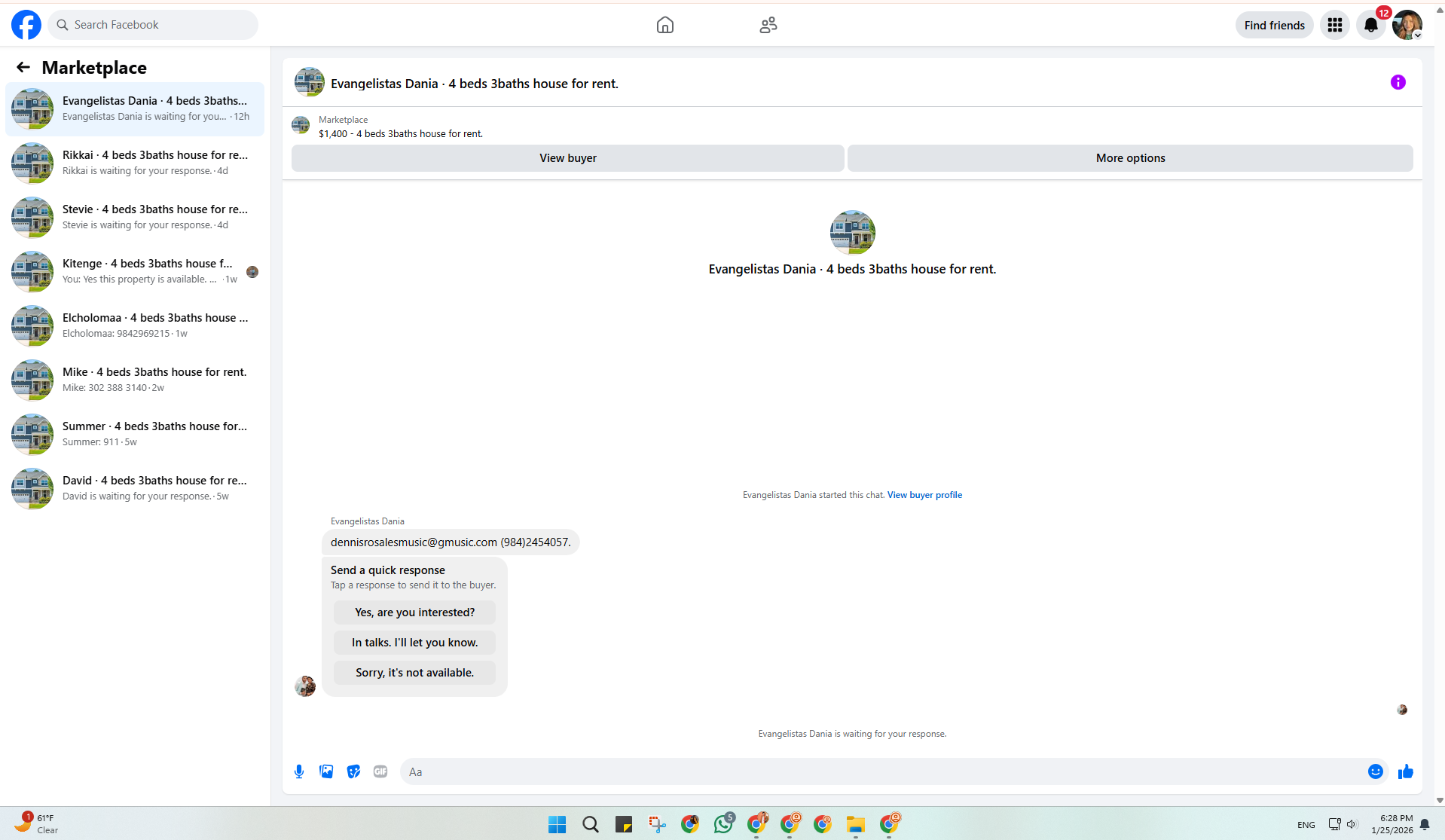Click the Facebook logo
The height and width of the screenshot is (840, 1445).
coord(26,25)
